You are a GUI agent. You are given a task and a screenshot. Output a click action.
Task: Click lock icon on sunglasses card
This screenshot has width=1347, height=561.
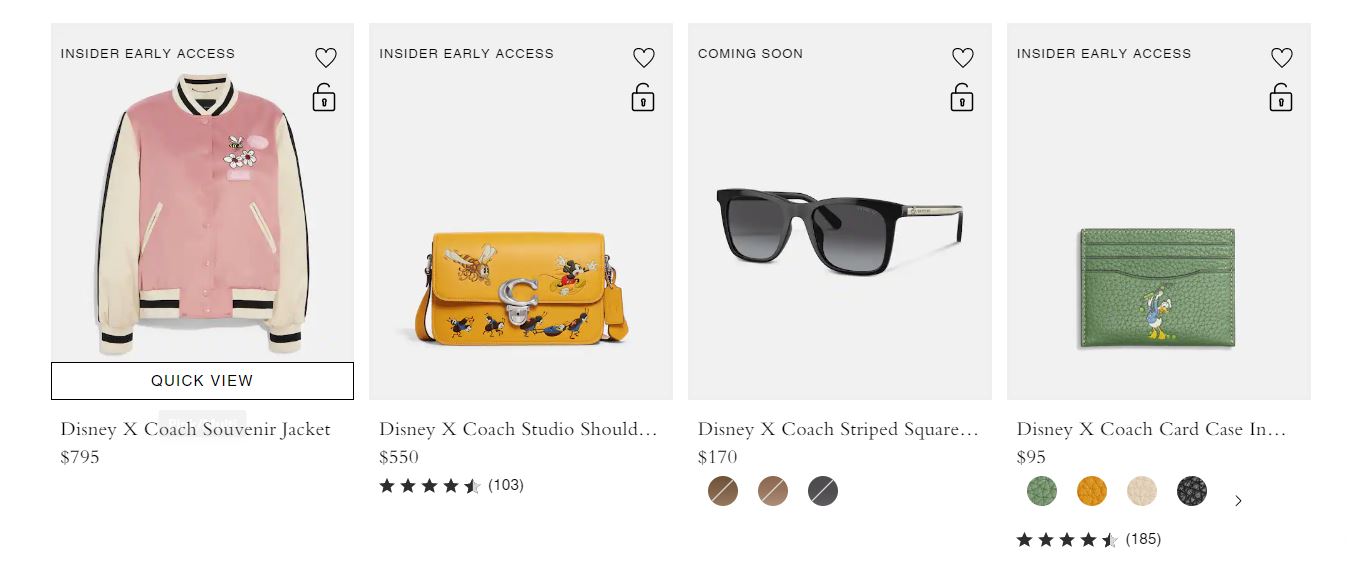click(962, 98)
